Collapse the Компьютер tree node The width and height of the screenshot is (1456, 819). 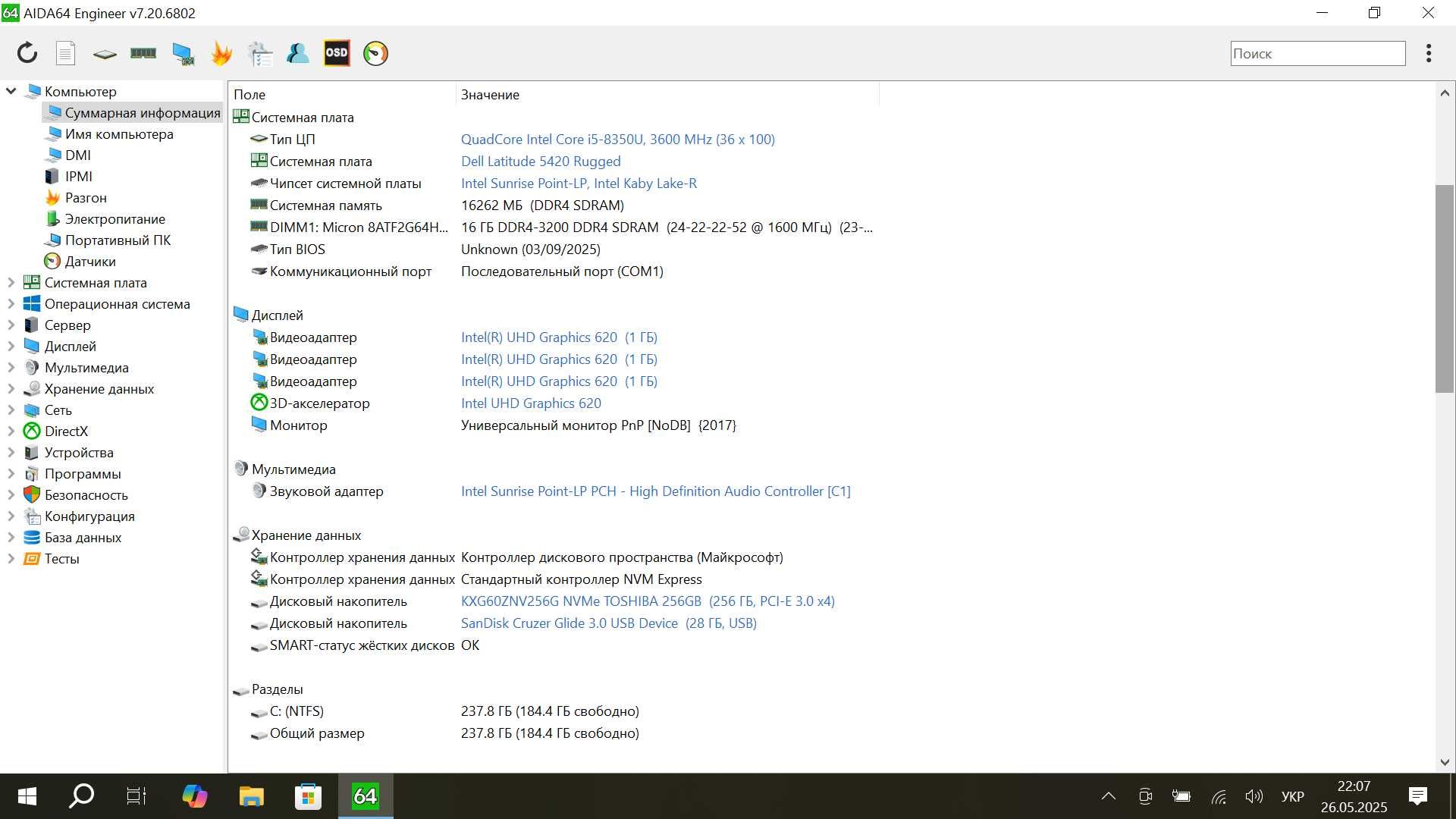tap(11, 91)
